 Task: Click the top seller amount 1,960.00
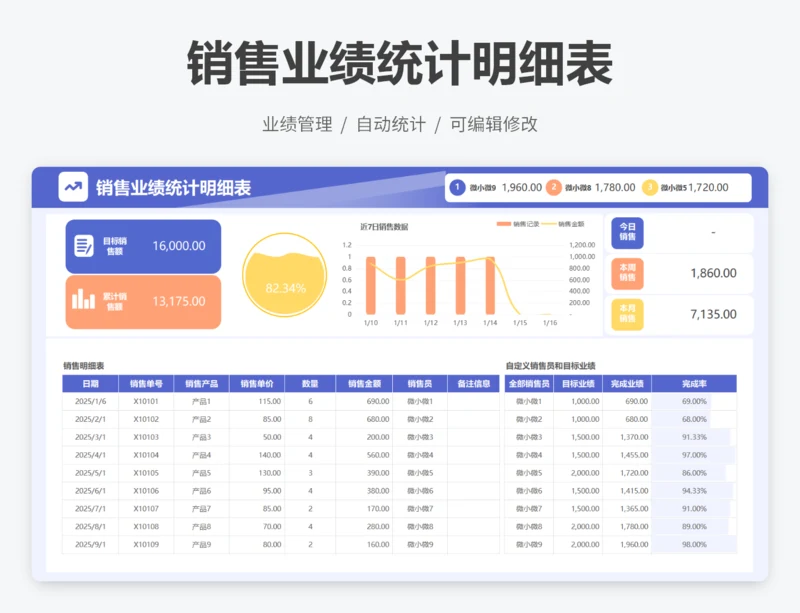pyautogui.click(x=521, y=187)
